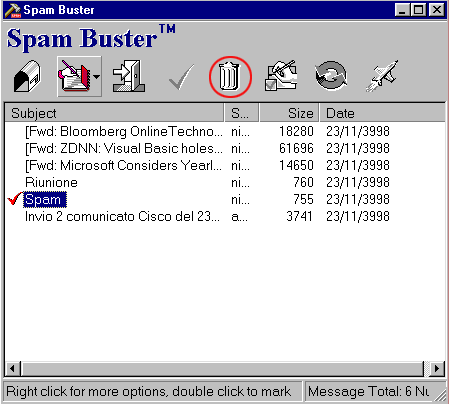This screenshot has height=404, width=449.
Task: Expand the notepad tool's dropdown arrow
Action: click(96, 77)
